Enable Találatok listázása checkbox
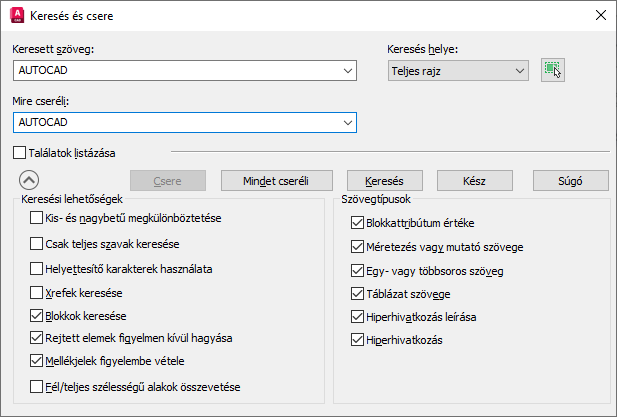617x417 pixels. (x=20, y=153)
